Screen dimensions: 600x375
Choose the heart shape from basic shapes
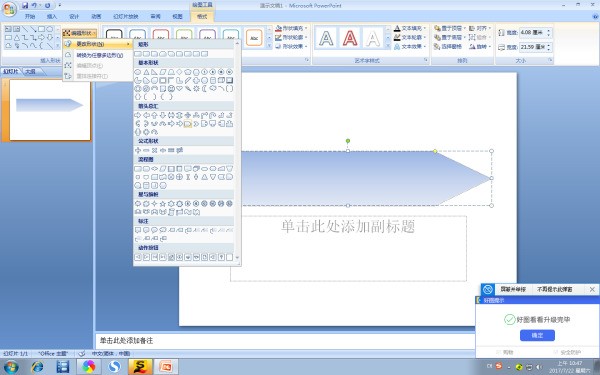click(x=179, y=89)
